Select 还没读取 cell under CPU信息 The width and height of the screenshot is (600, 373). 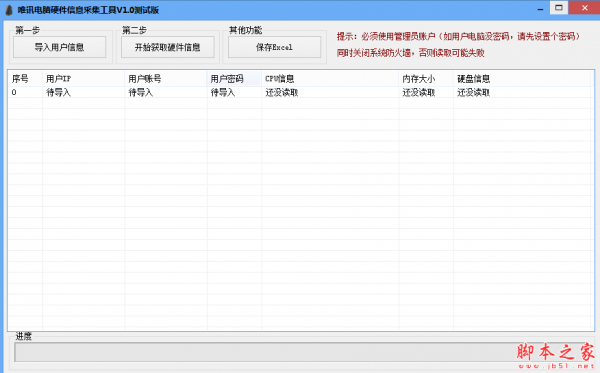click(330, 92)
